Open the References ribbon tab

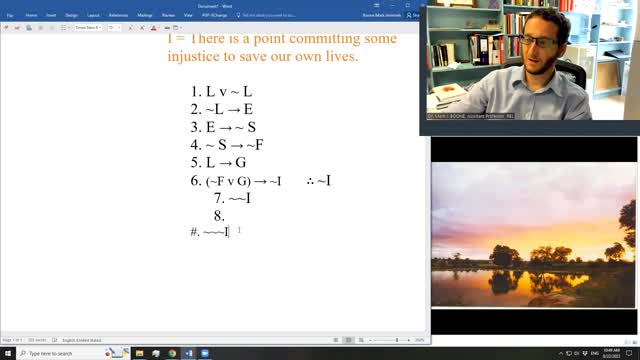point(118,15)
